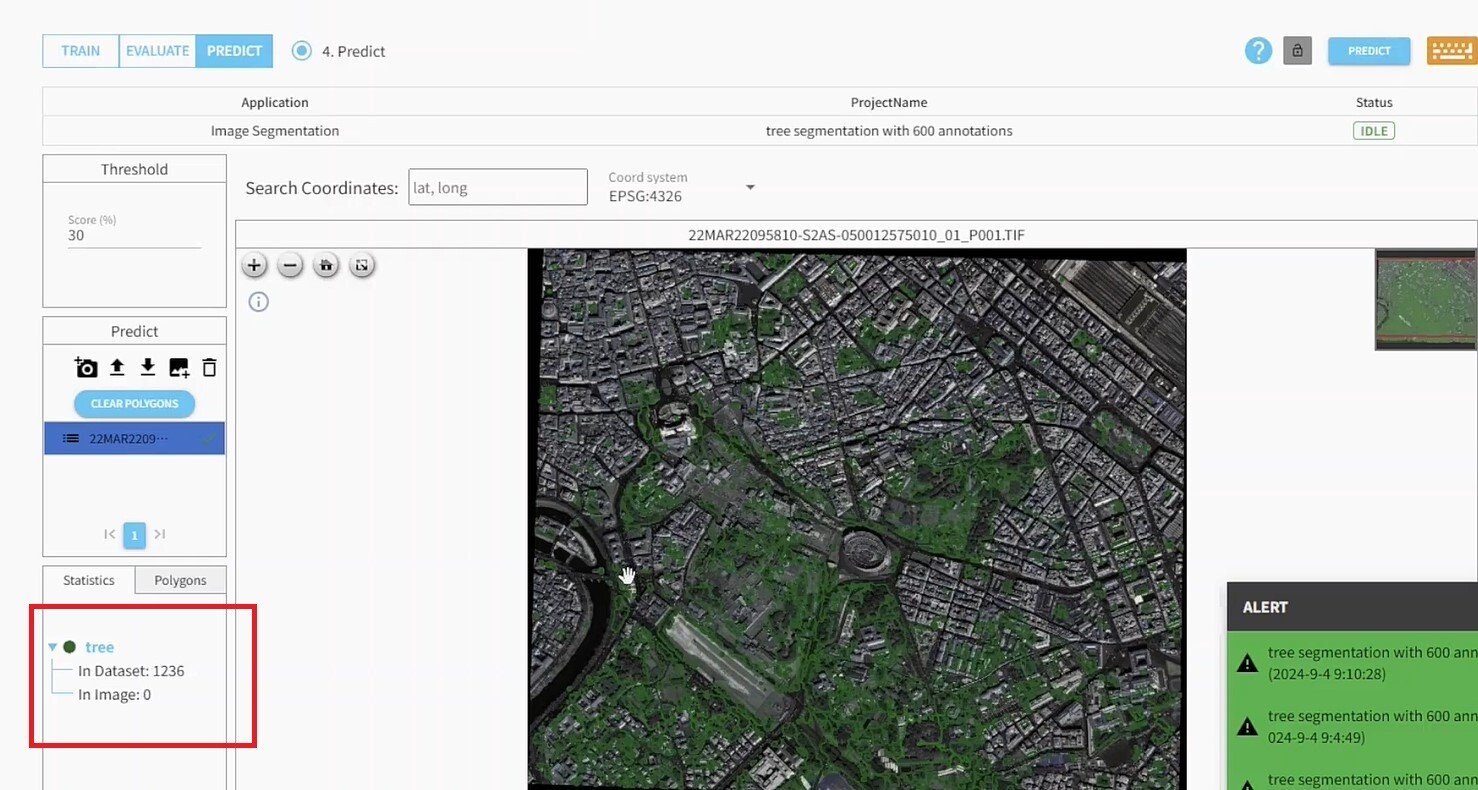
Task: Click the download results icon
Action: [x=147, y=367]
